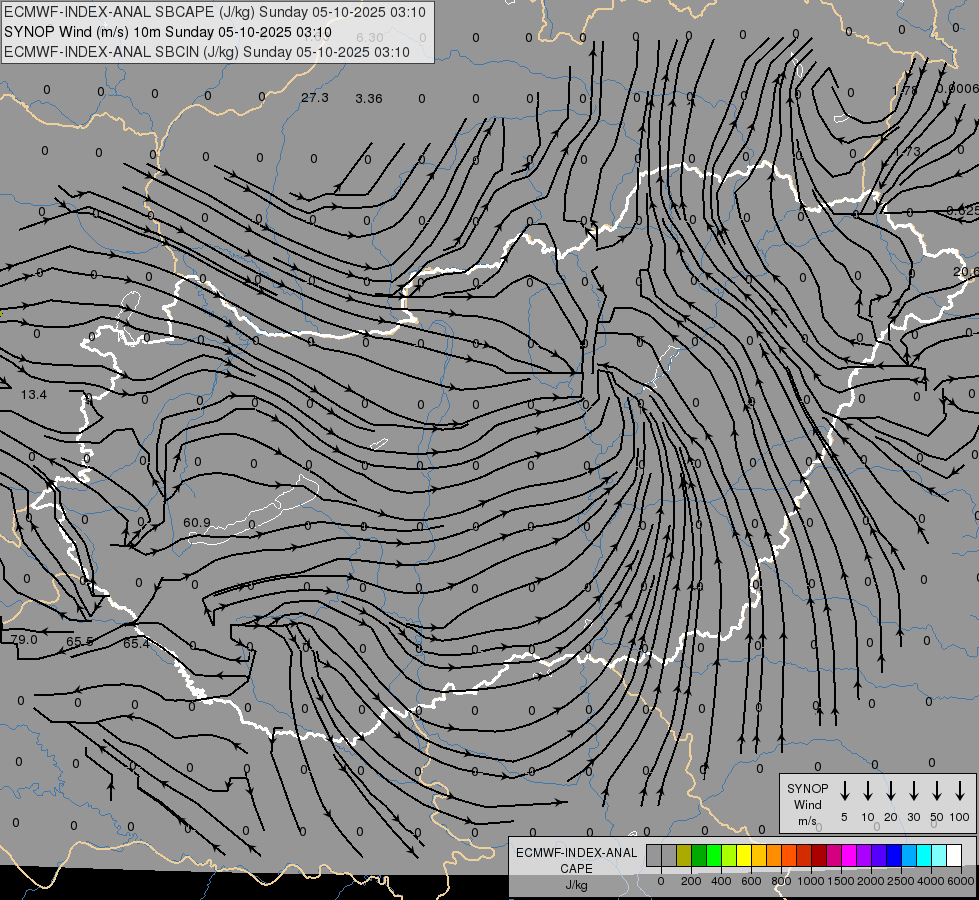Click the SBCAPE title line at the top
Screen dimensions: 979x900
point(215,12)
